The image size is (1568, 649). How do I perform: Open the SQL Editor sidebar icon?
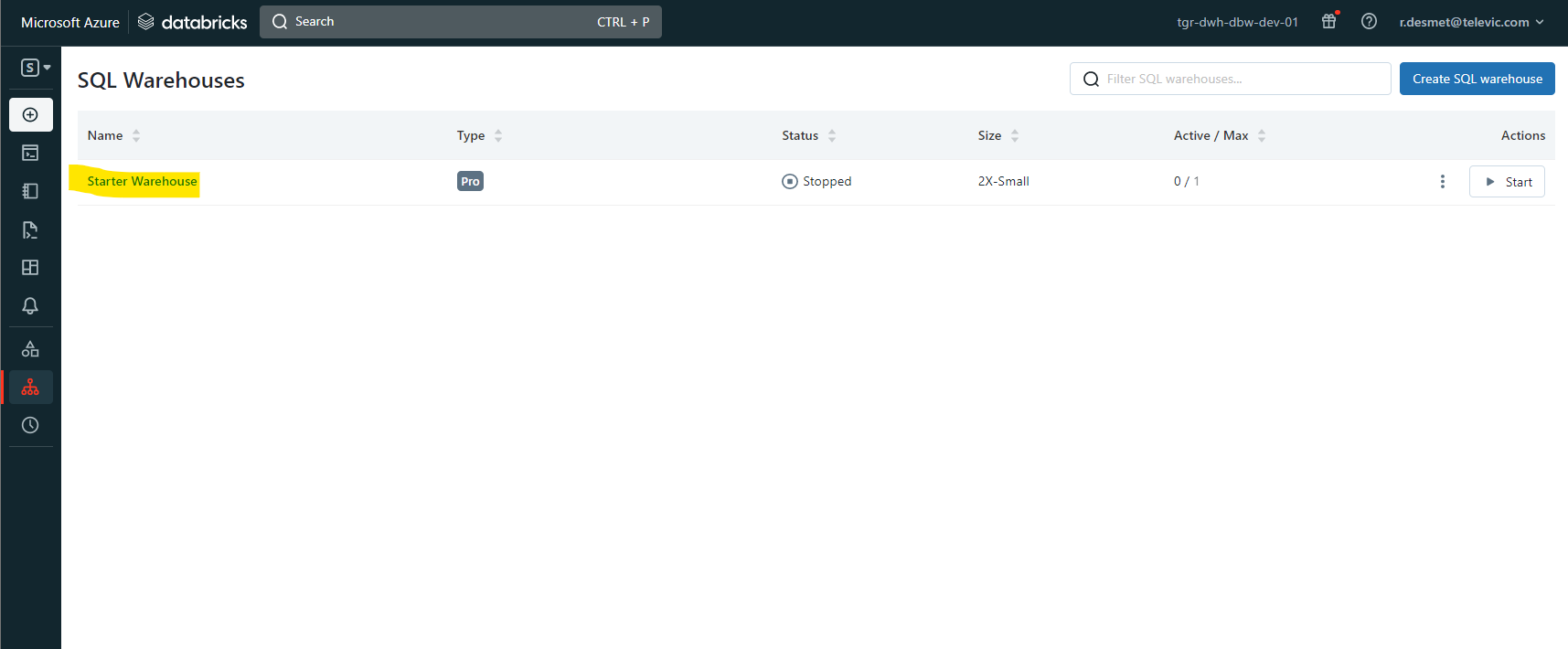coord(30,153)
